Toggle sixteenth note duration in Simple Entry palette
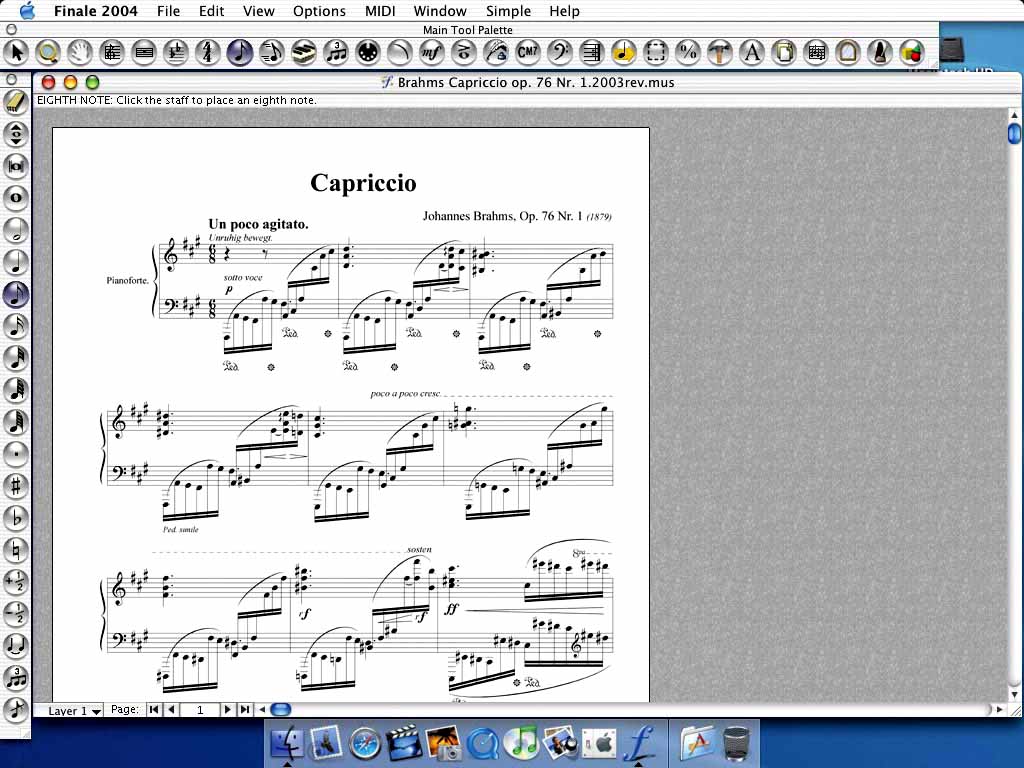 coord(16,326)
